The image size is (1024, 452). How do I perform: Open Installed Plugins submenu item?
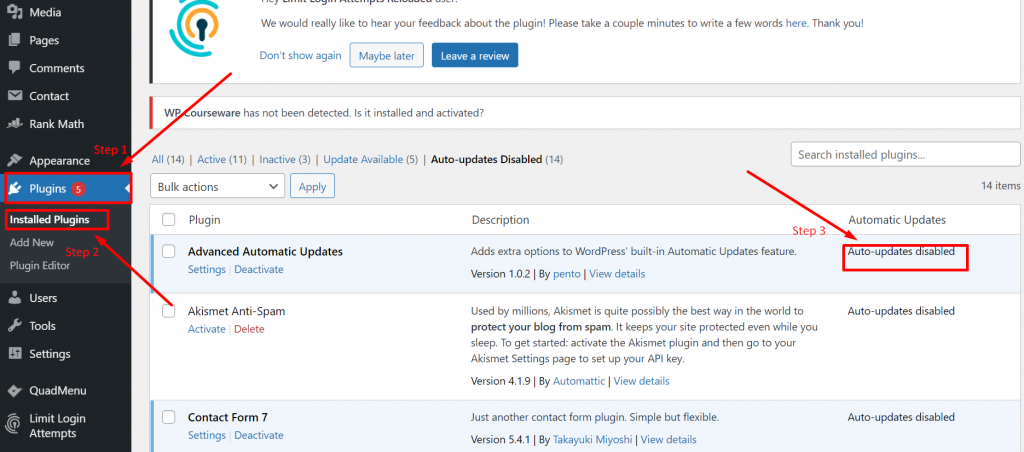coord(50,219)
